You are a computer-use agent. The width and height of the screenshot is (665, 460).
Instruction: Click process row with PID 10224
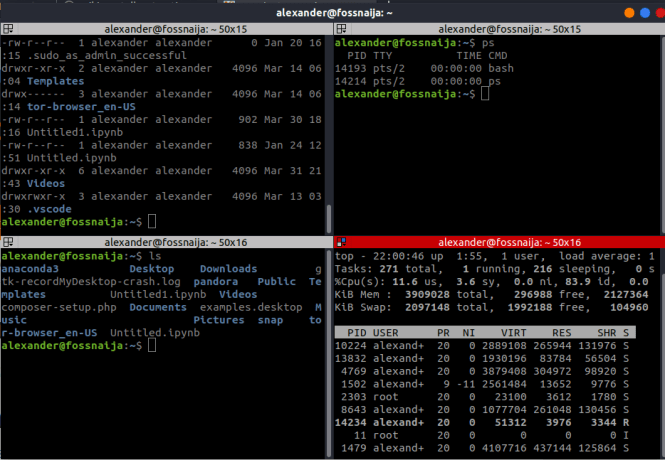click(x=482, y=346)
